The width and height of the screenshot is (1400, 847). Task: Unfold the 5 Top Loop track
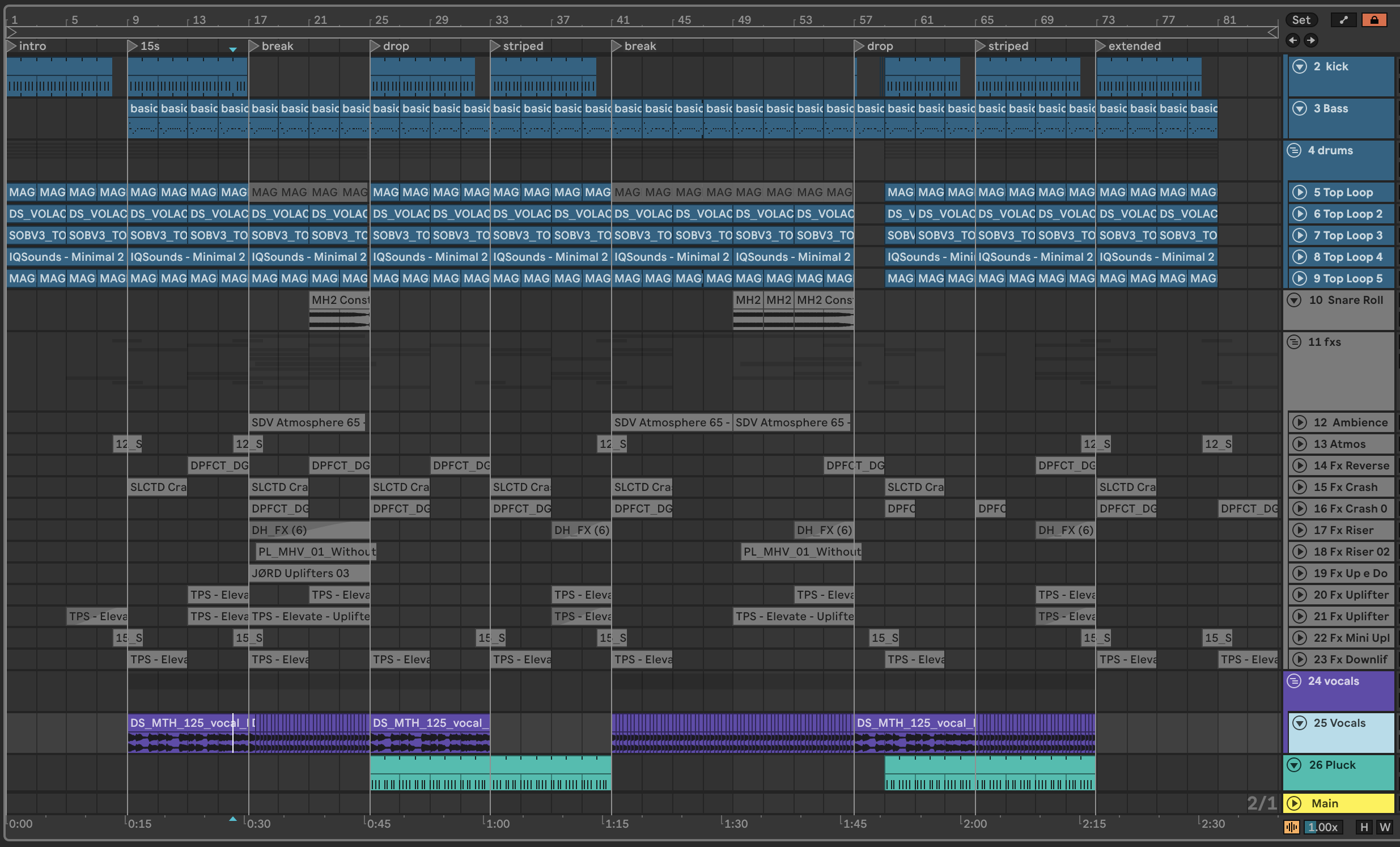[x=1300, y=193]
